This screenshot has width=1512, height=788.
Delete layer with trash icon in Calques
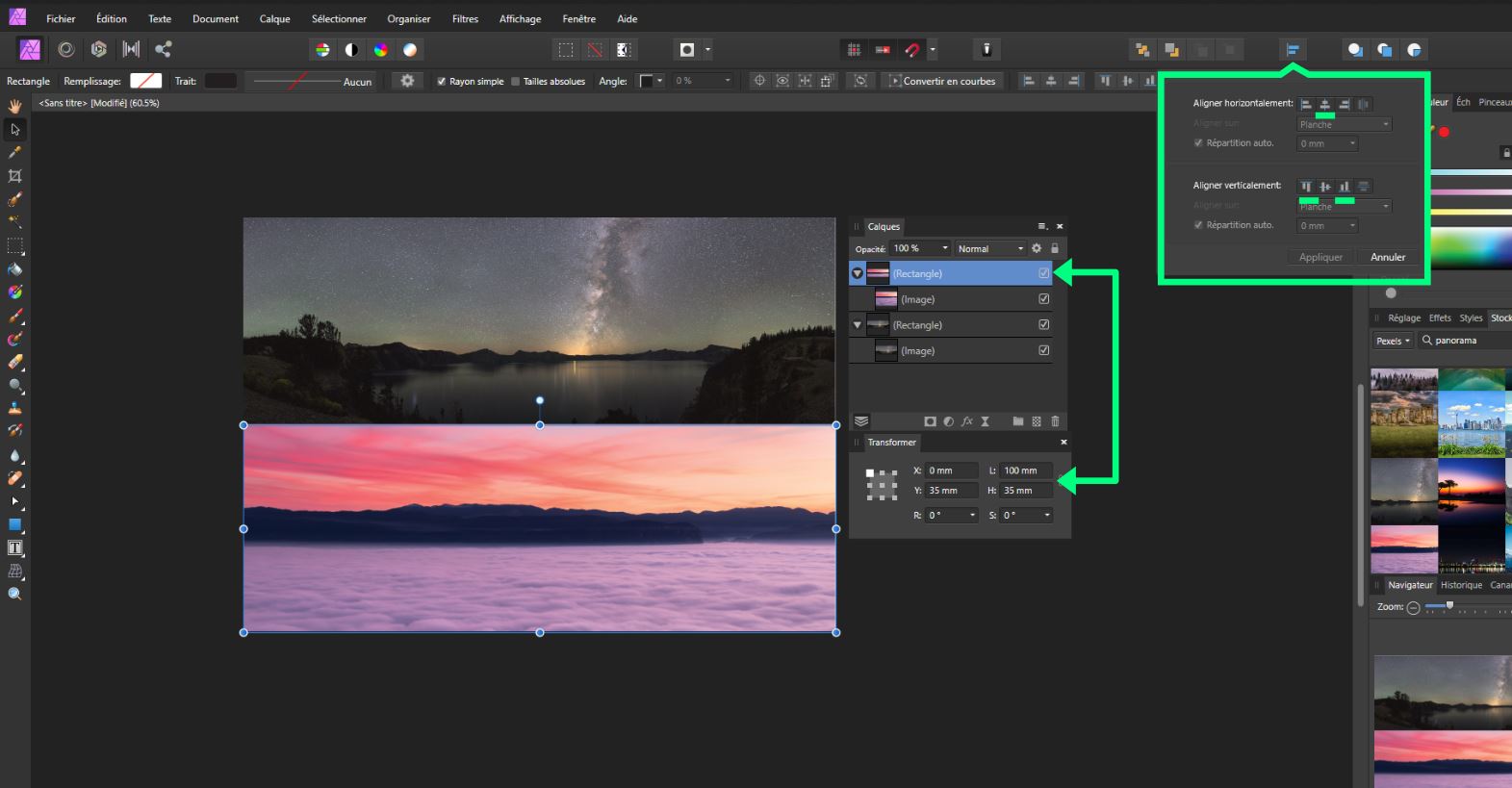click(x=1055, y=421)
